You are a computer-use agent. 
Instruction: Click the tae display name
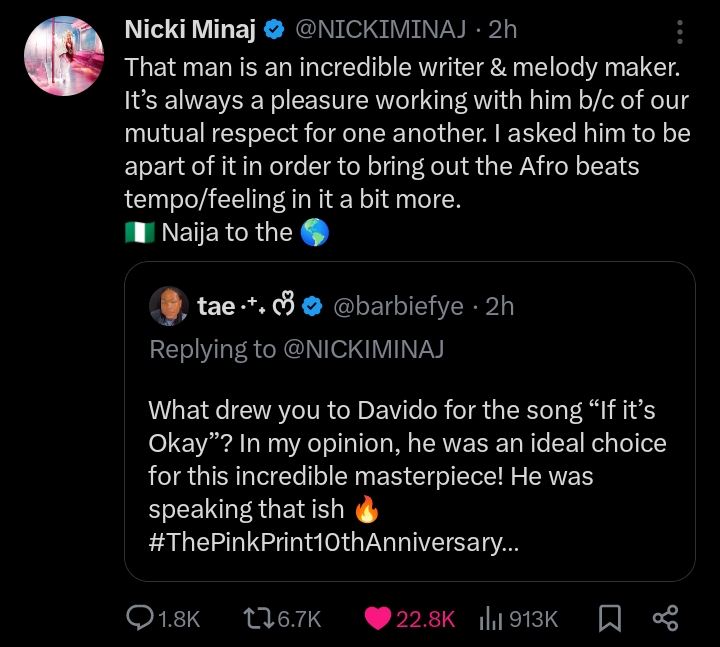coord(216,306)
